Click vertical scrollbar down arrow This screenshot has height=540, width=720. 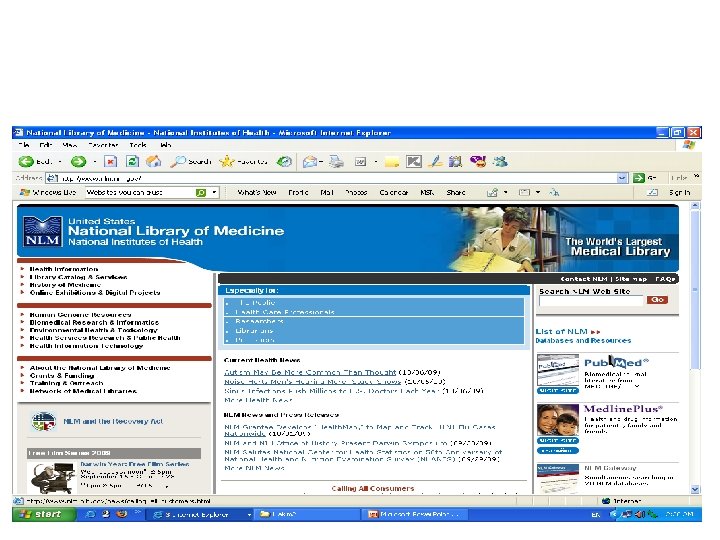(695, 489)
